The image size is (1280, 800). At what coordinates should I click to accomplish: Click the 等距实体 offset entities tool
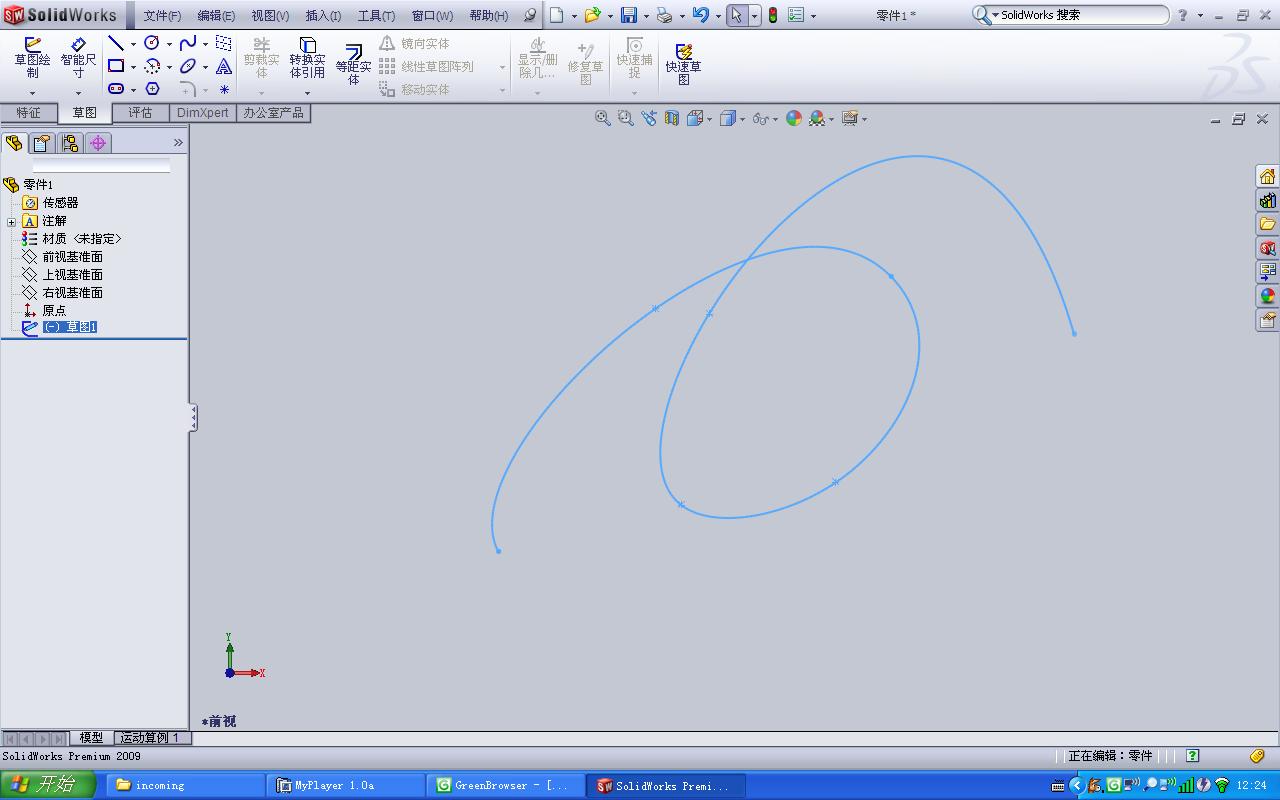click(x=353, y=65)
